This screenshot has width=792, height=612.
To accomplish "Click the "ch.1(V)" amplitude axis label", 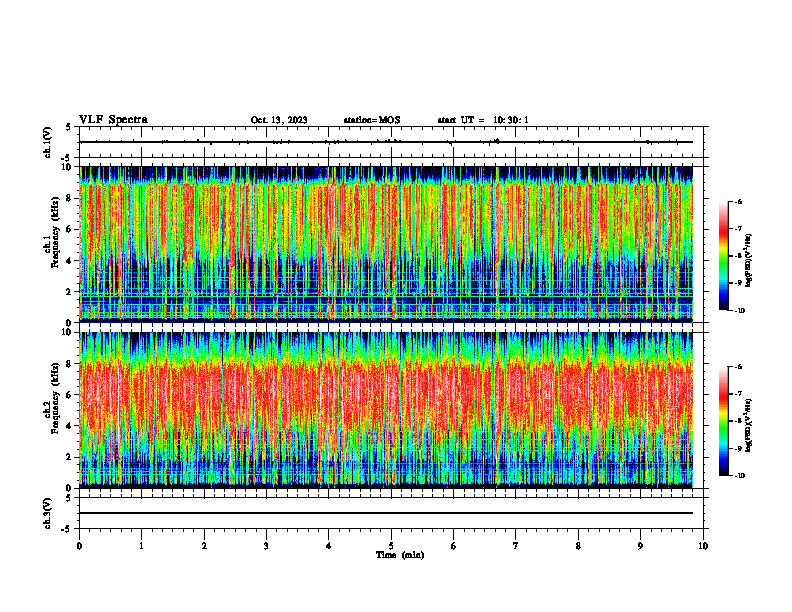I will coord(47,142).
